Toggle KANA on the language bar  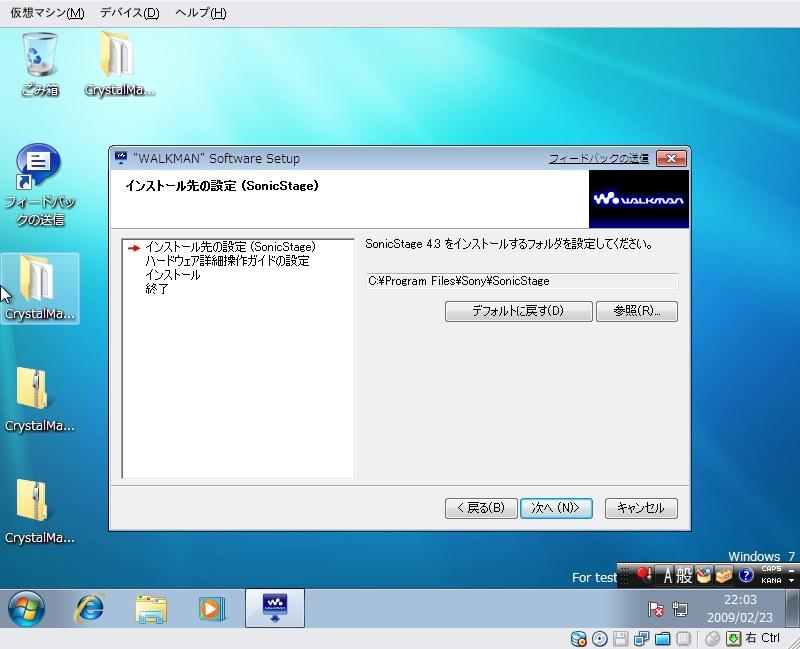(771, 581)
